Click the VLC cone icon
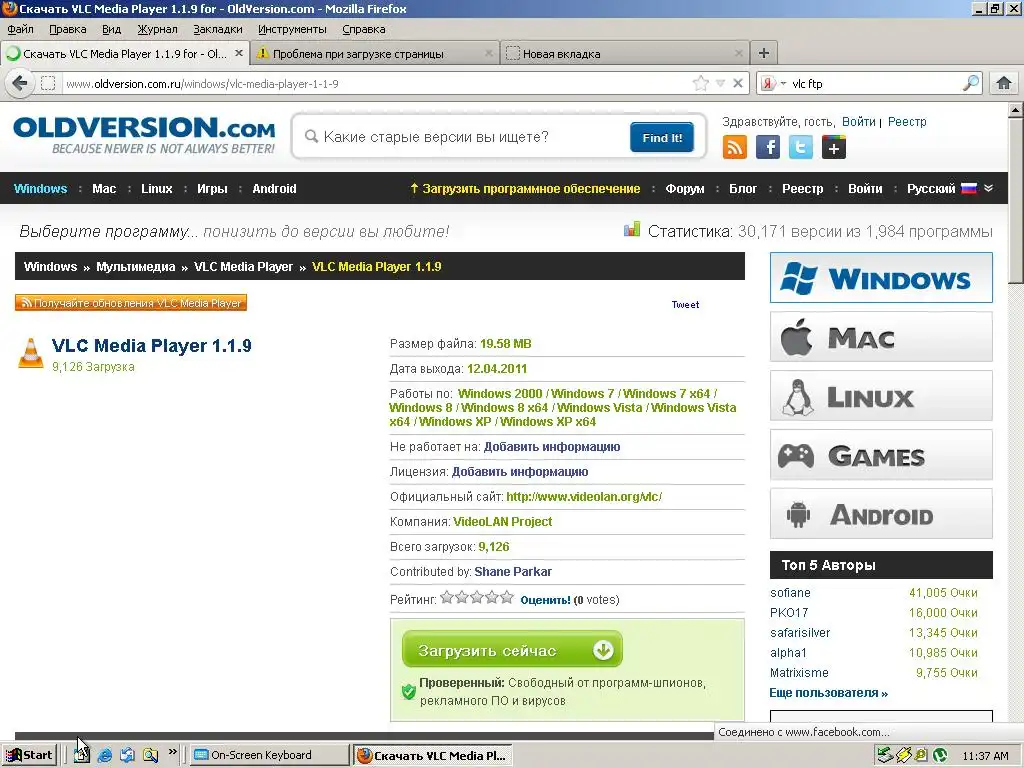1024x768 pixels. (x=31, y=353)
